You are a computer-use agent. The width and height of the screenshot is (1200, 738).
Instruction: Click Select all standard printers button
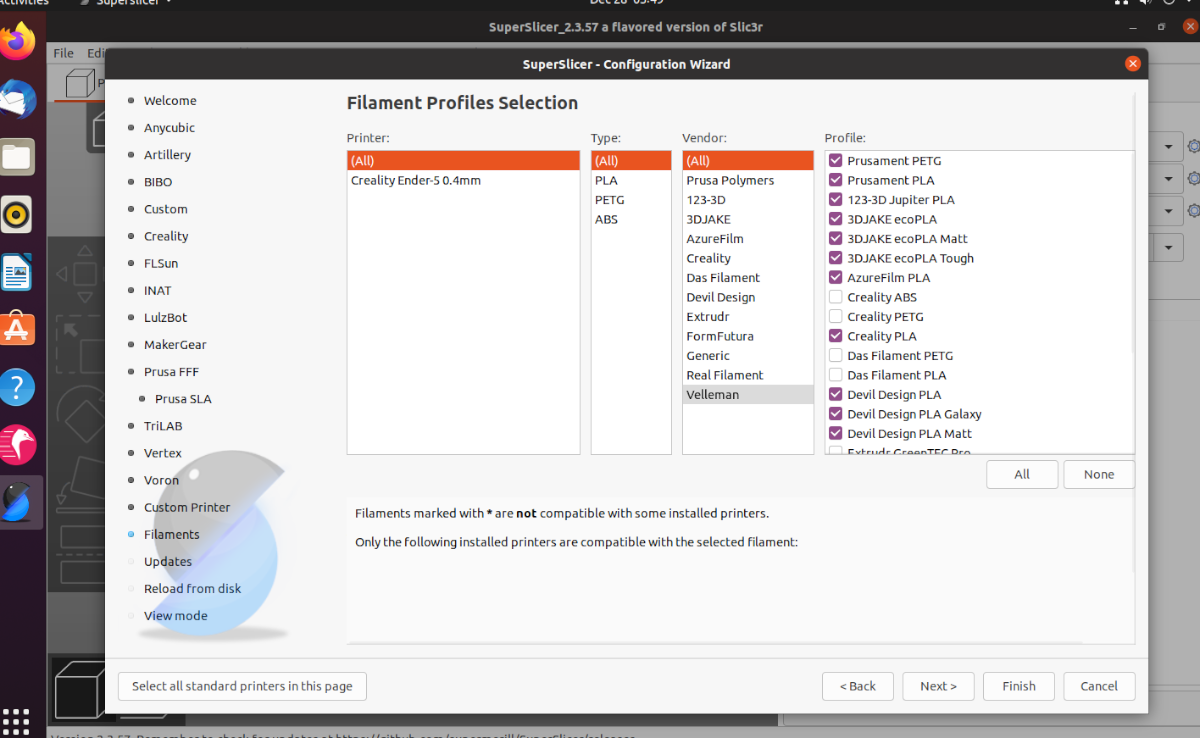point(242,686)
